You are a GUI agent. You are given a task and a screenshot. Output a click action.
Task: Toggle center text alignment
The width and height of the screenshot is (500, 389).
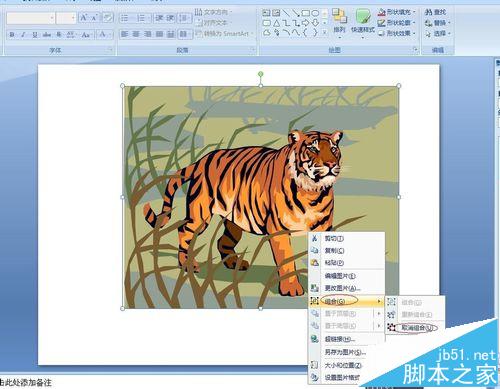coord(136,34)
